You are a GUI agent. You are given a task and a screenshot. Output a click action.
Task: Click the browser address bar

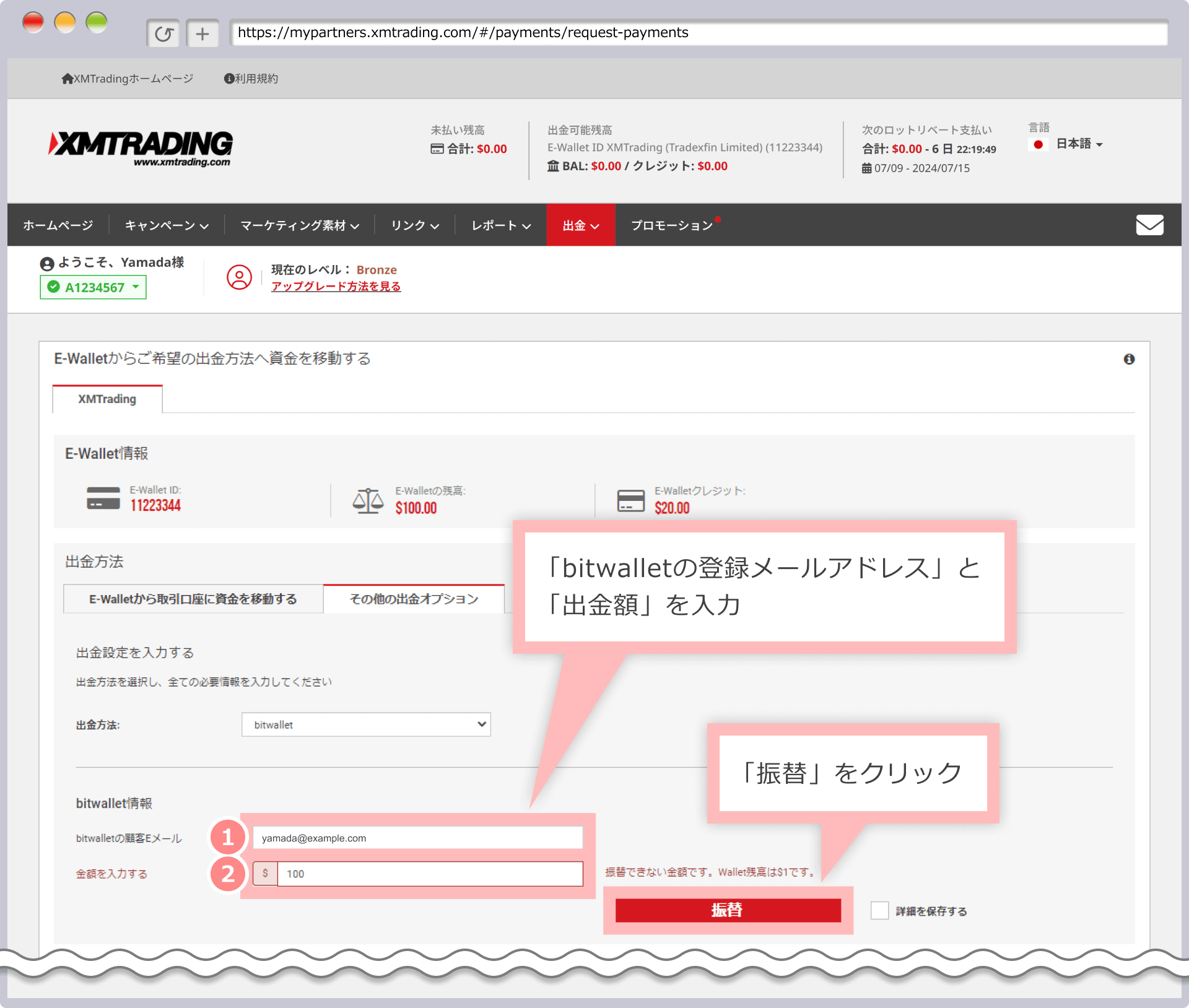pyautogui.click(x=699, y=32)
